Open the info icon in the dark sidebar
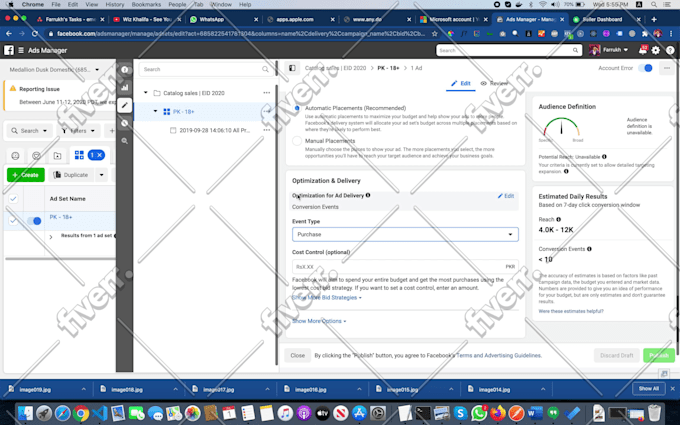 coord(124,69)
